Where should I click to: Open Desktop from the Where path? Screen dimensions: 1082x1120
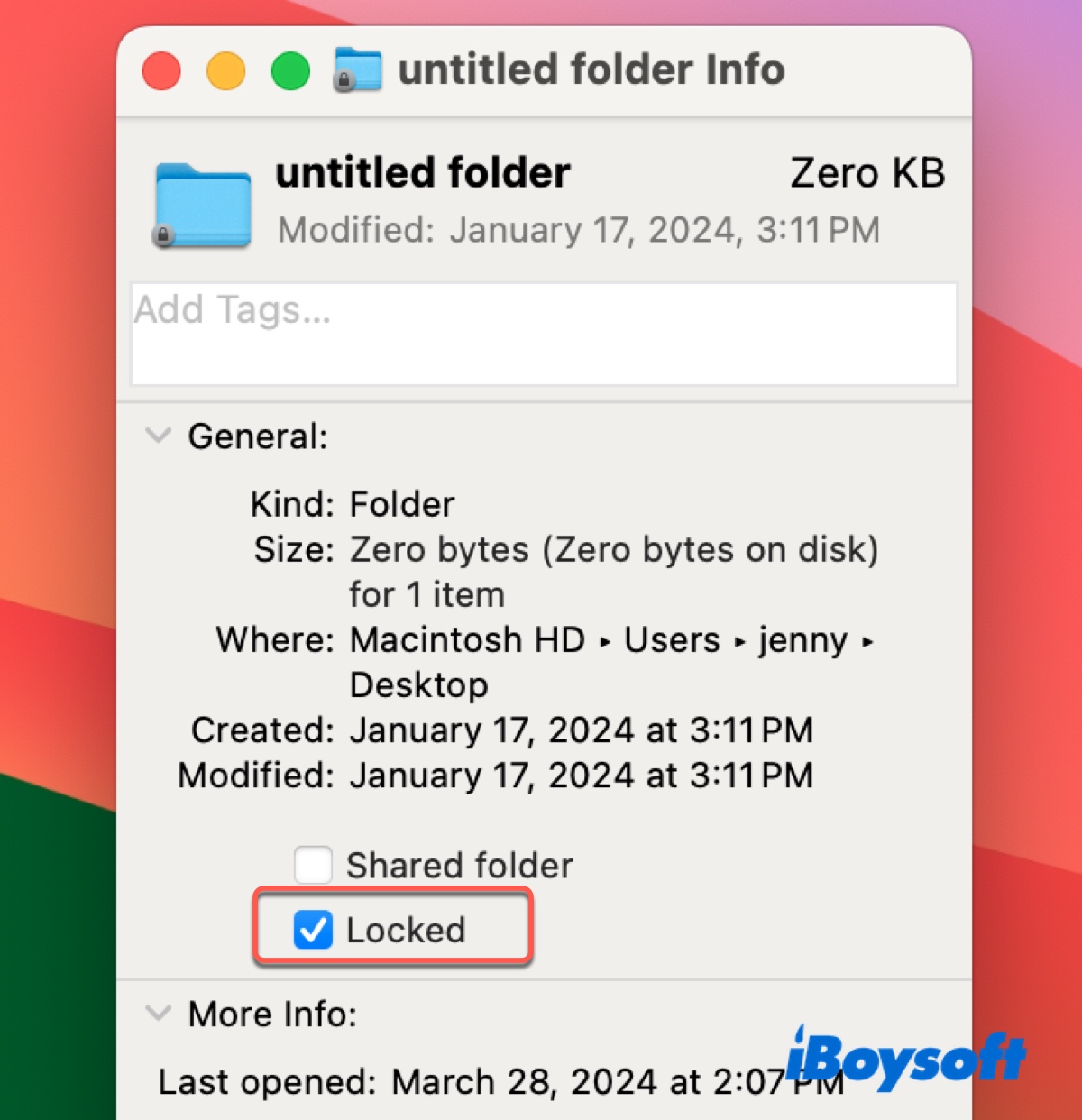coord(418,684)
